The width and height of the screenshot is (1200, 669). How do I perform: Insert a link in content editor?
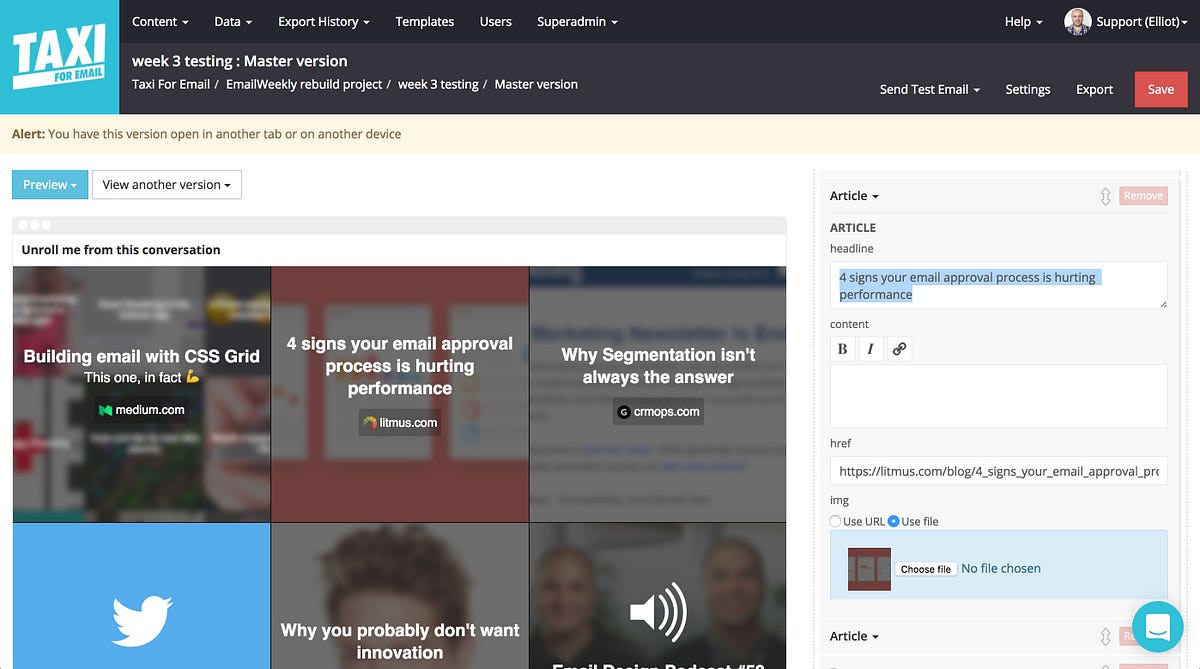899,349
